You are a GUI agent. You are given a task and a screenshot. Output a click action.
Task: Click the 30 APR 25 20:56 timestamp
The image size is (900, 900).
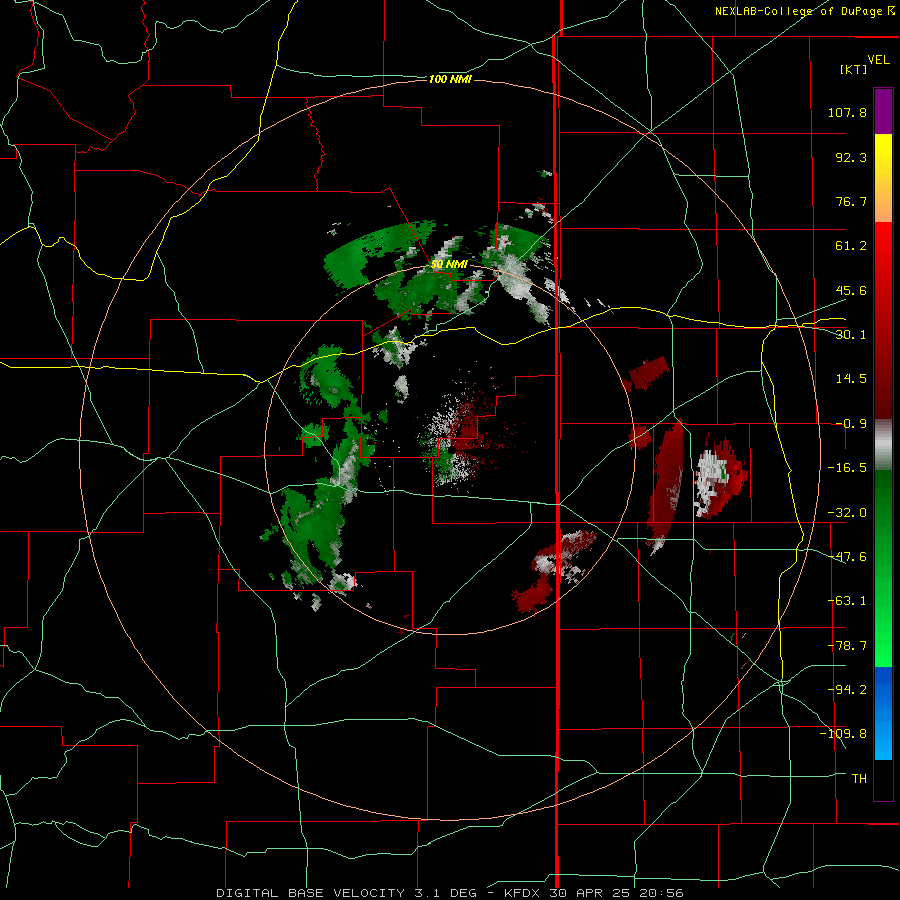point(616,893)
